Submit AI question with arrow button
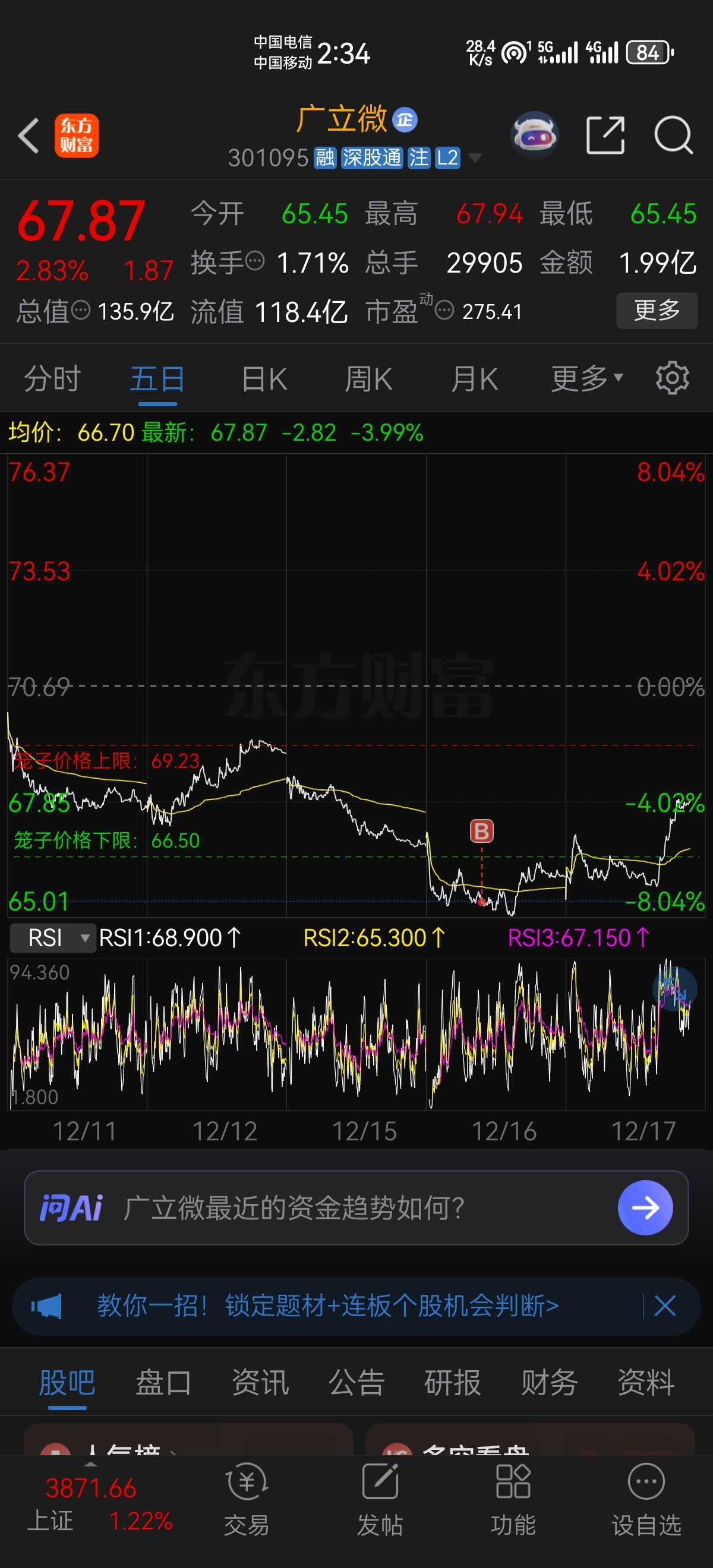This screenshot has height=1568, width=713. pyautogui.click(x=645, y=1208)
